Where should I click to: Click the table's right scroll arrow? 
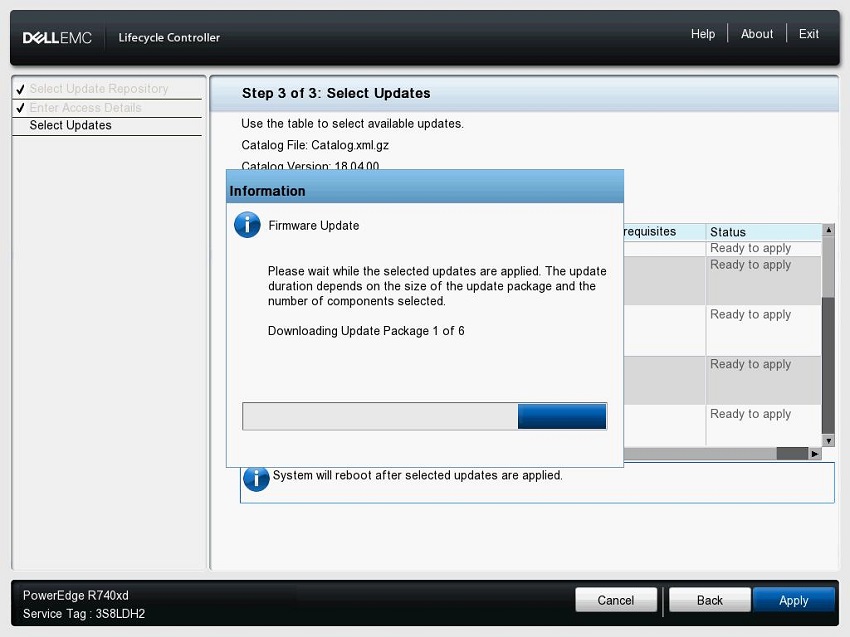point(815,454)
